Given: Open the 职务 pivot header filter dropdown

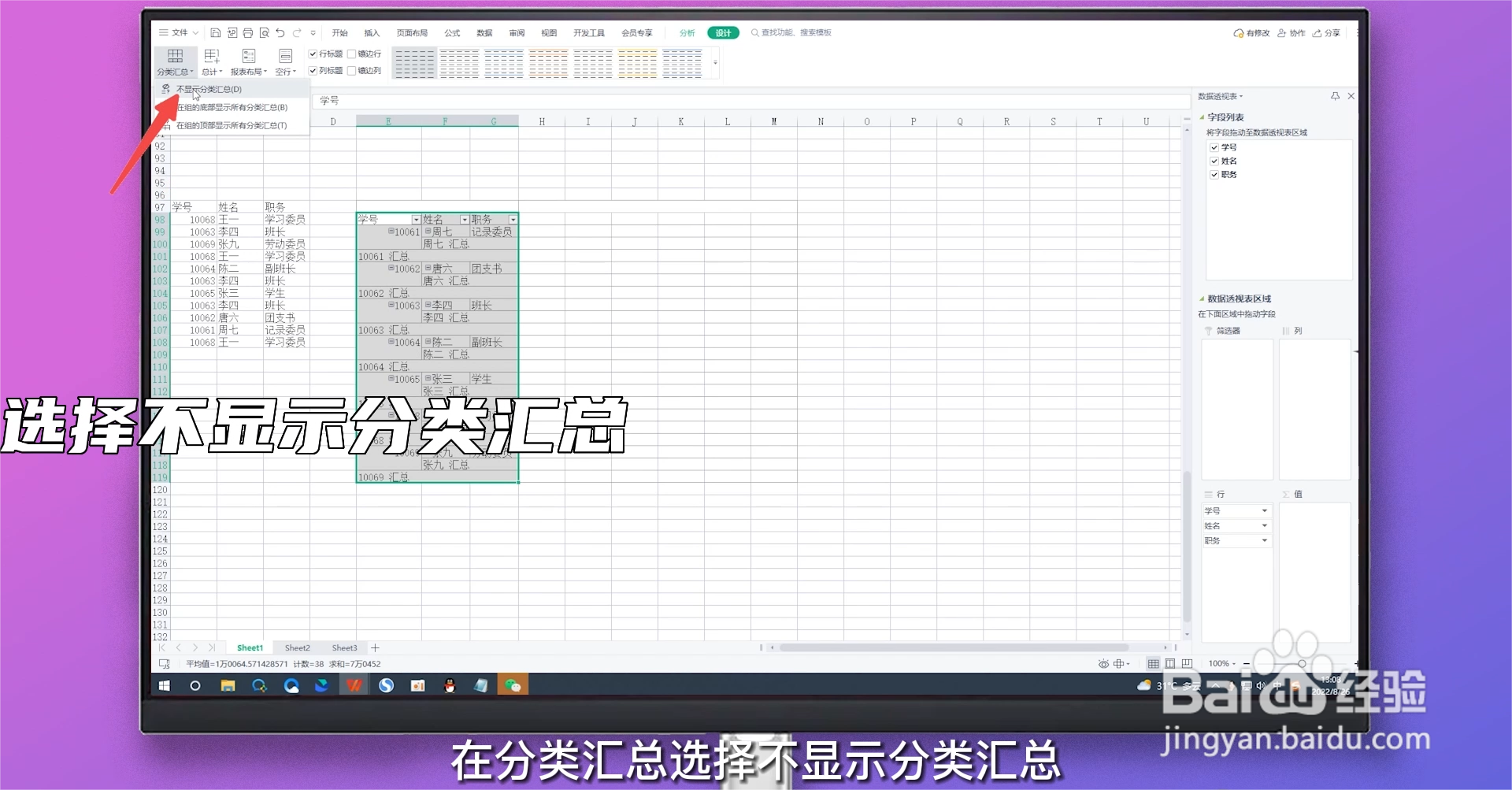Looking at the screenshot, I should tap(513, 220).
